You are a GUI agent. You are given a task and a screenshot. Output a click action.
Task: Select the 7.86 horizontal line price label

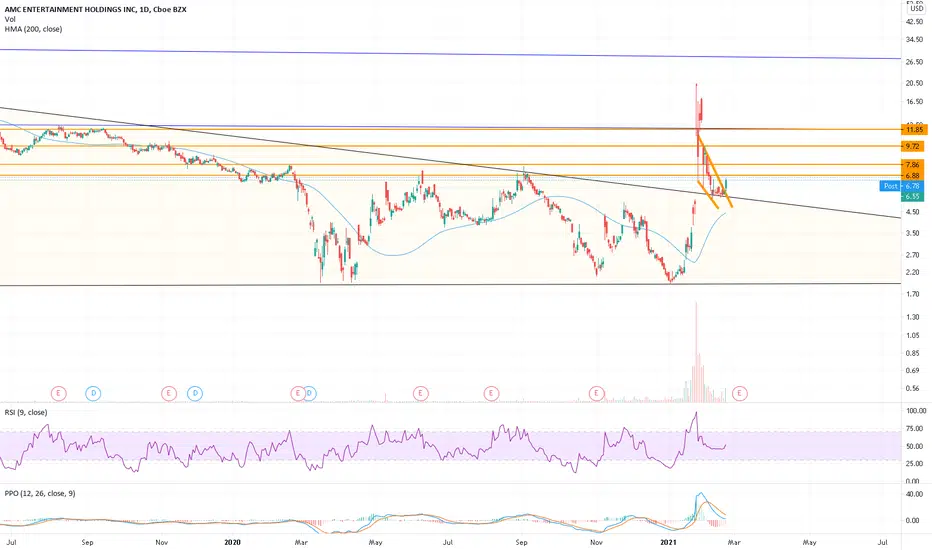point(913,165)
